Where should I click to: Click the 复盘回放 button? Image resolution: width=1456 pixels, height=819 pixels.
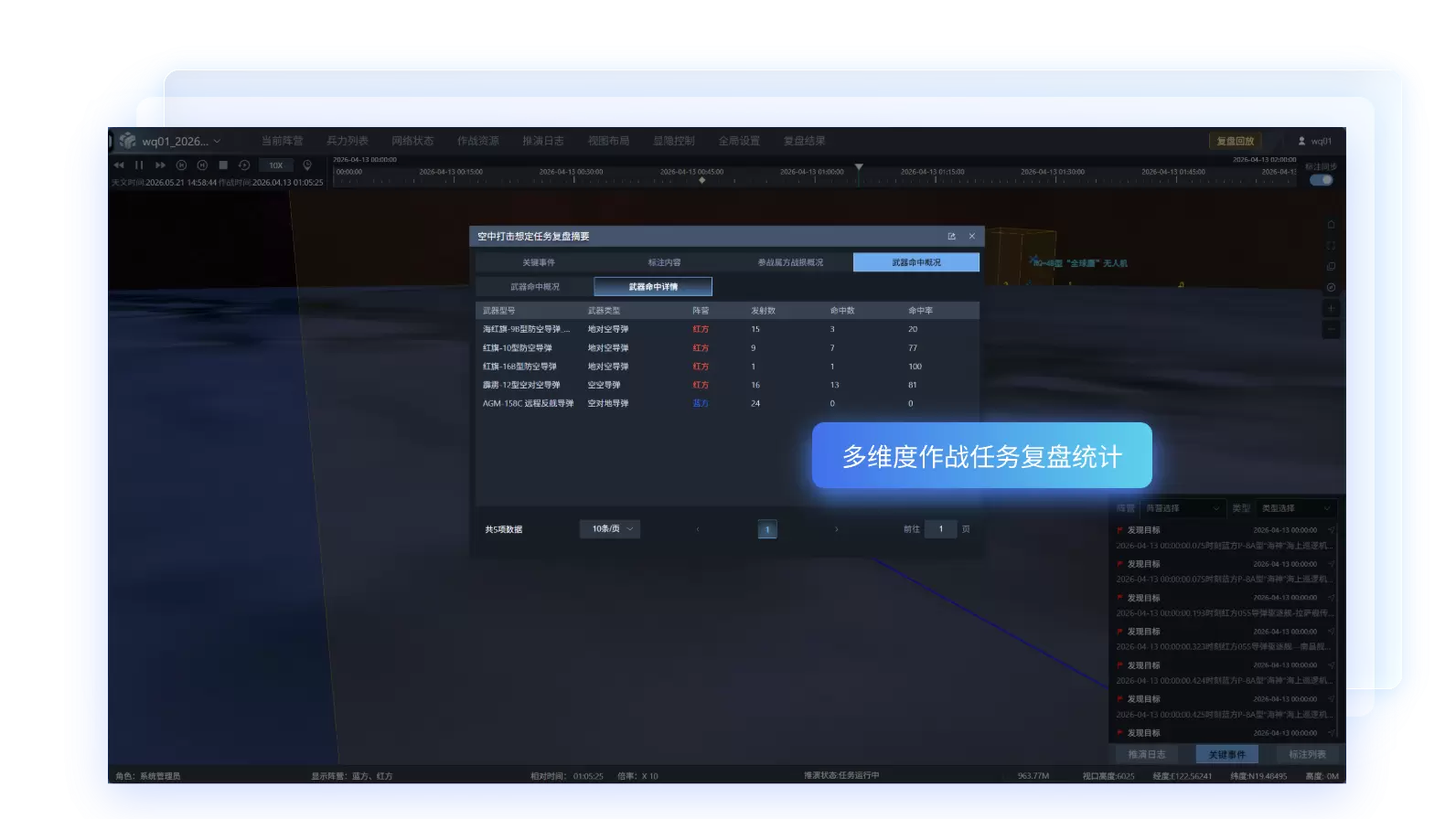[x=1236, y=141]
